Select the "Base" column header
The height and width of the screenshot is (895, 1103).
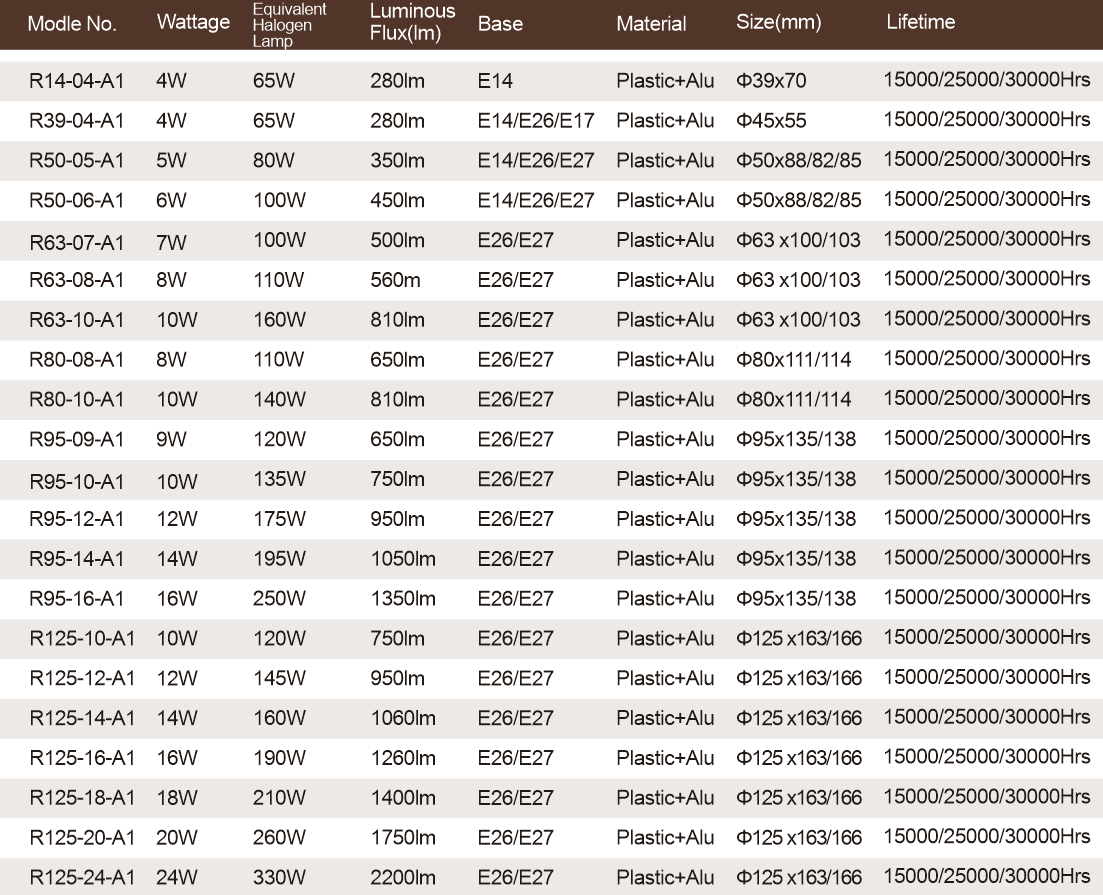[500, 24]
